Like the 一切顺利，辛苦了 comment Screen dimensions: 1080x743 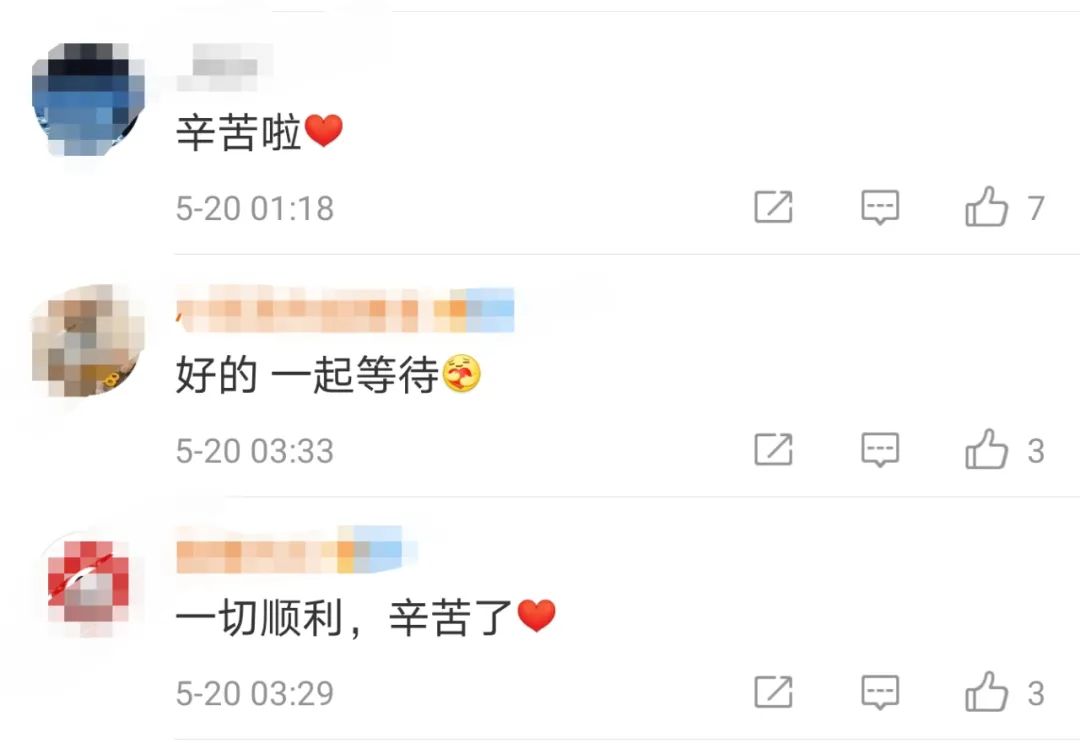(986, 691)
